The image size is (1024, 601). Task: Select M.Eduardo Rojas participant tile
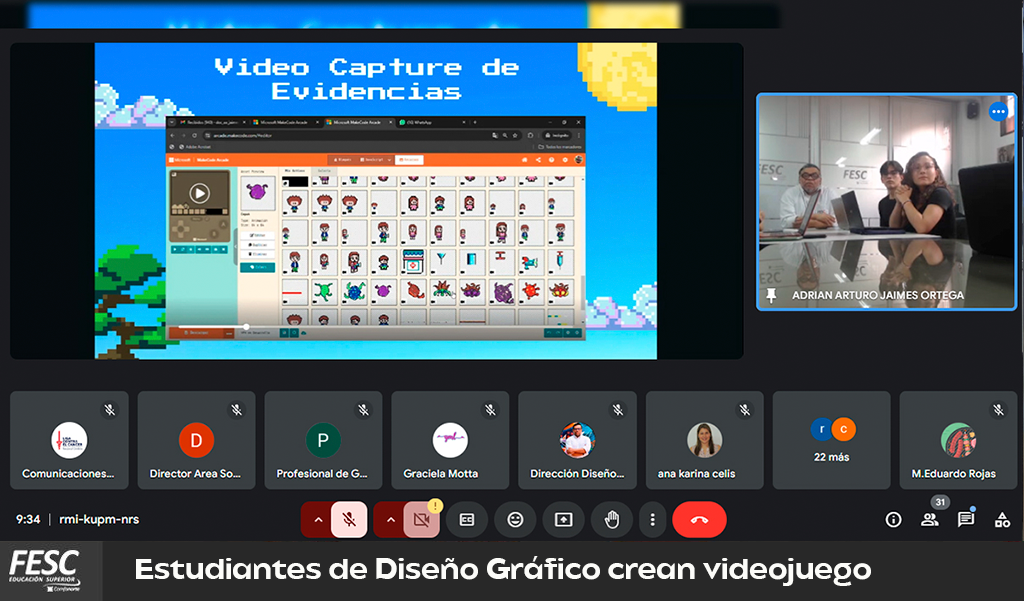point(958,440)
